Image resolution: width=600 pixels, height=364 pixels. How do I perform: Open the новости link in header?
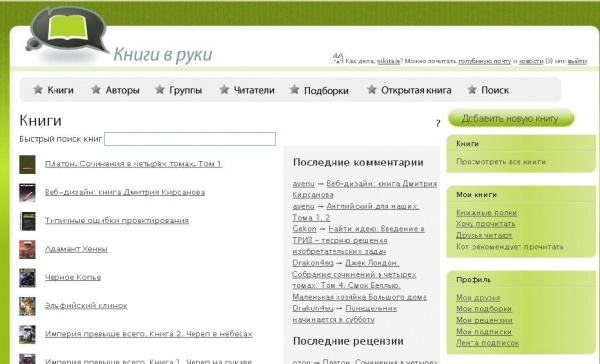tap(531, 61)
